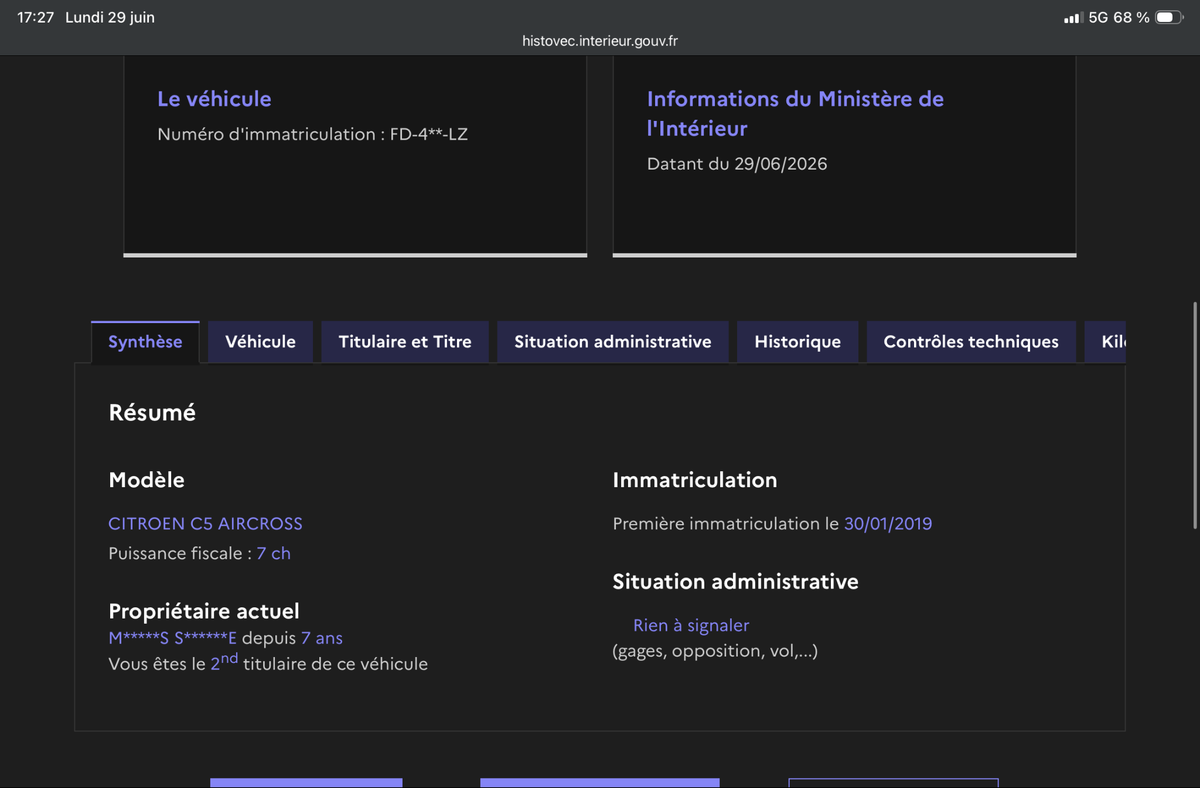
Task: Click the page scrollbar on the right edge
Action: click(x=1195, y=415)
